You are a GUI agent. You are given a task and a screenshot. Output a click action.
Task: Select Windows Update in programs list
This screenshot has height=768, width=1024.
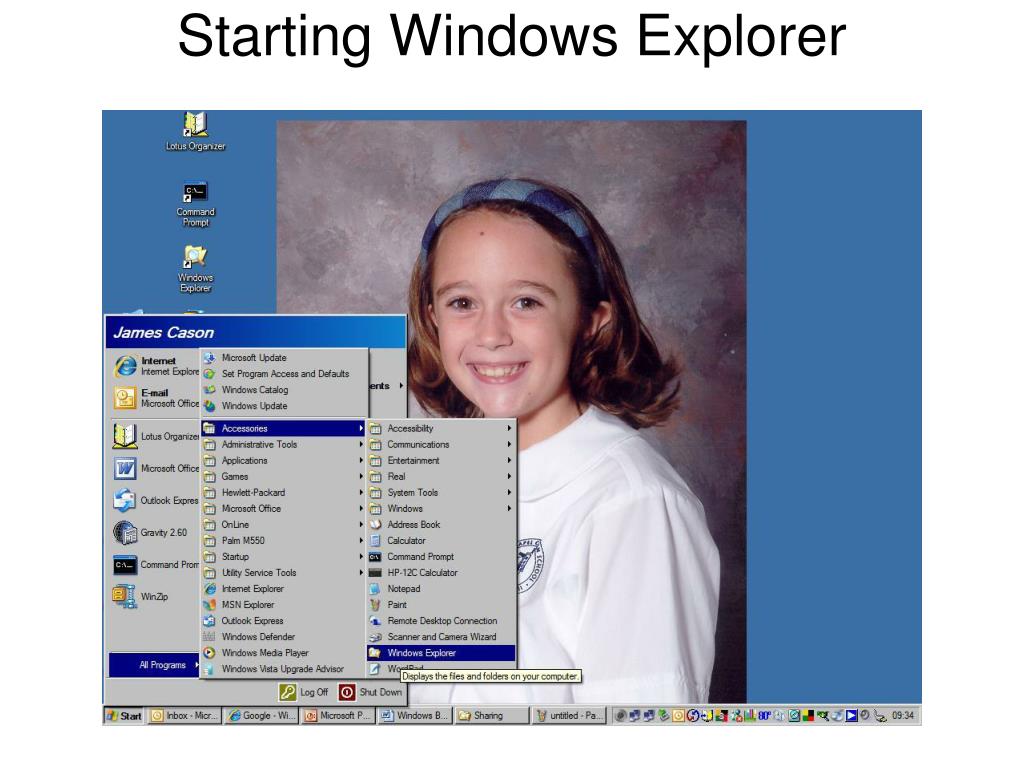coord(283,406)
